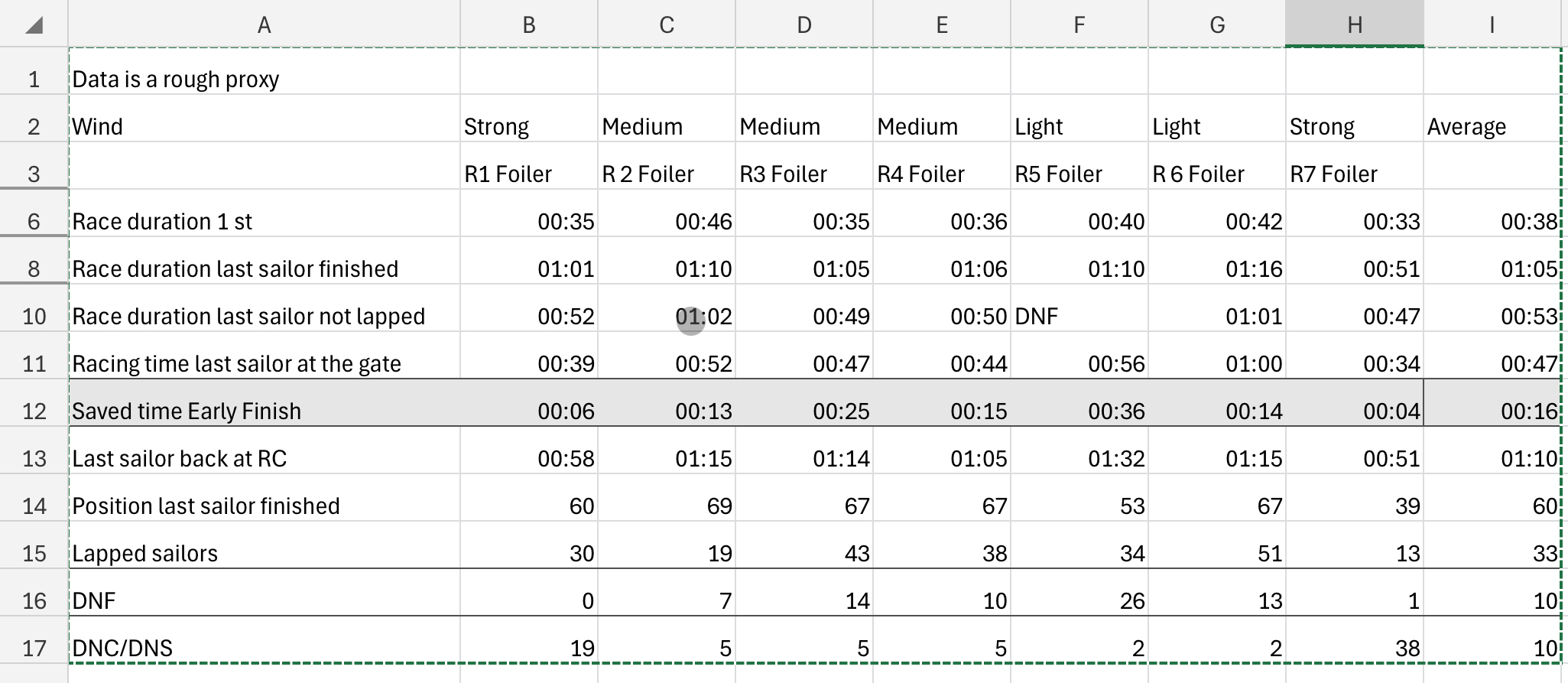
Task: Select the "Light" cell in column G
Action: (1216, 127)
